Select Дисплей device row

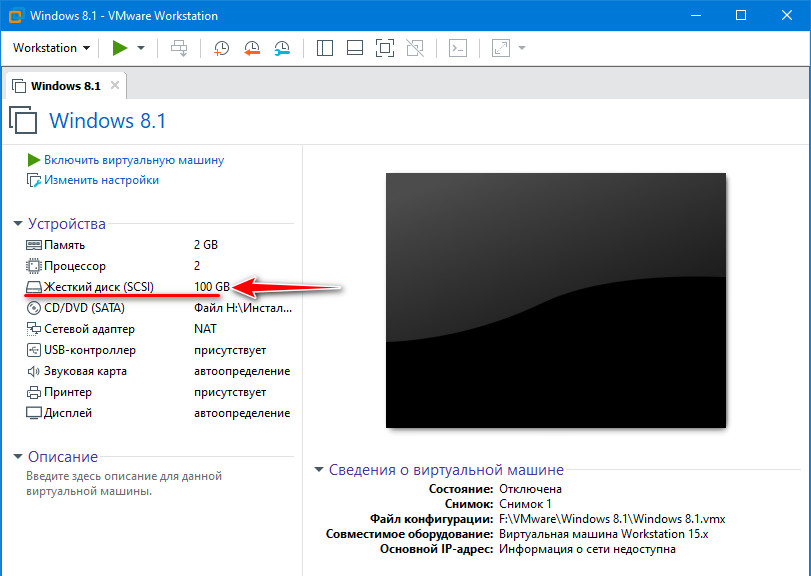pos(159,413)
